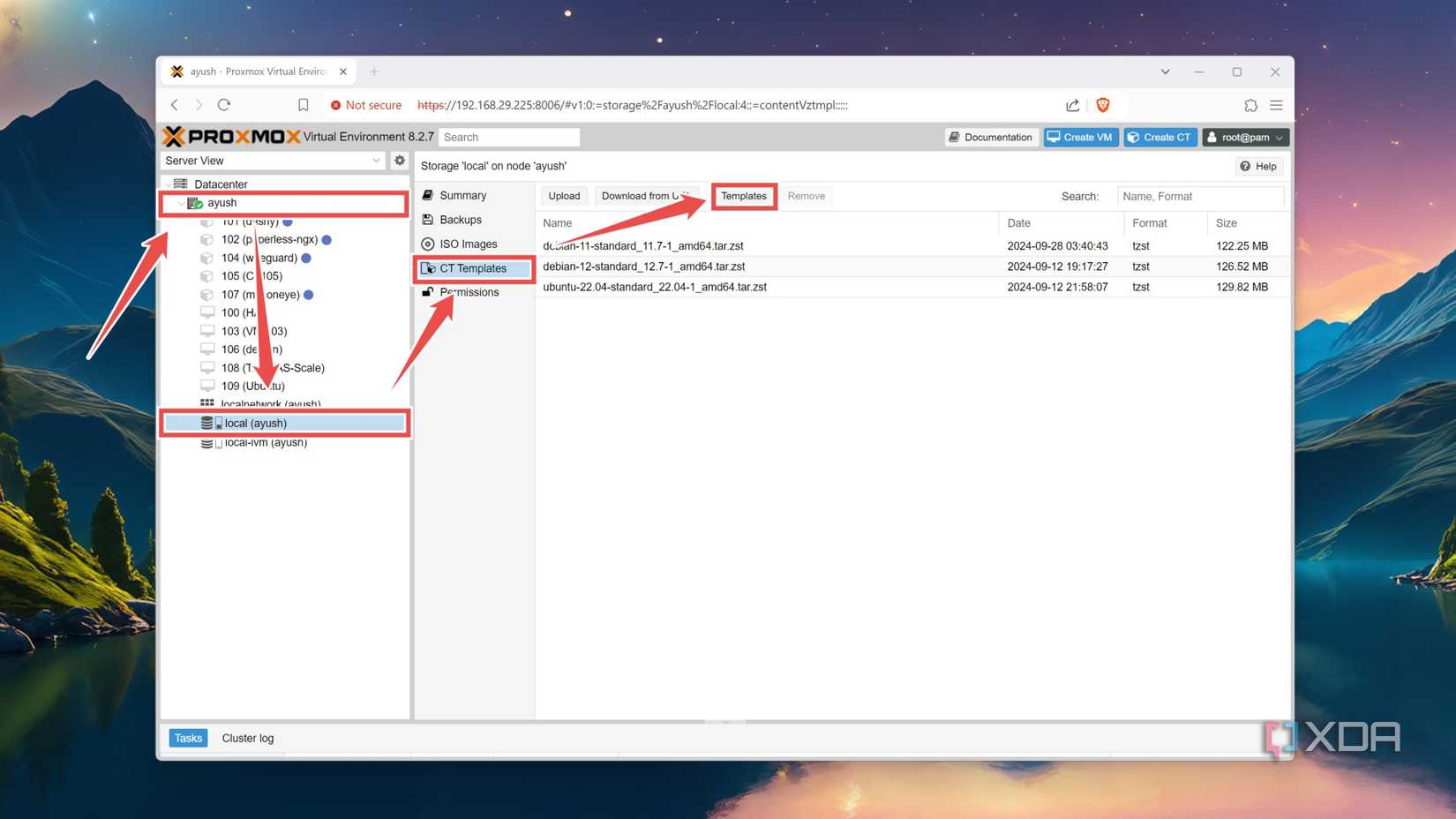The height and width of the screenshot is (819, 1456).
Task: Select the debian-12-standard template row
Action: (x=912, y=267)
